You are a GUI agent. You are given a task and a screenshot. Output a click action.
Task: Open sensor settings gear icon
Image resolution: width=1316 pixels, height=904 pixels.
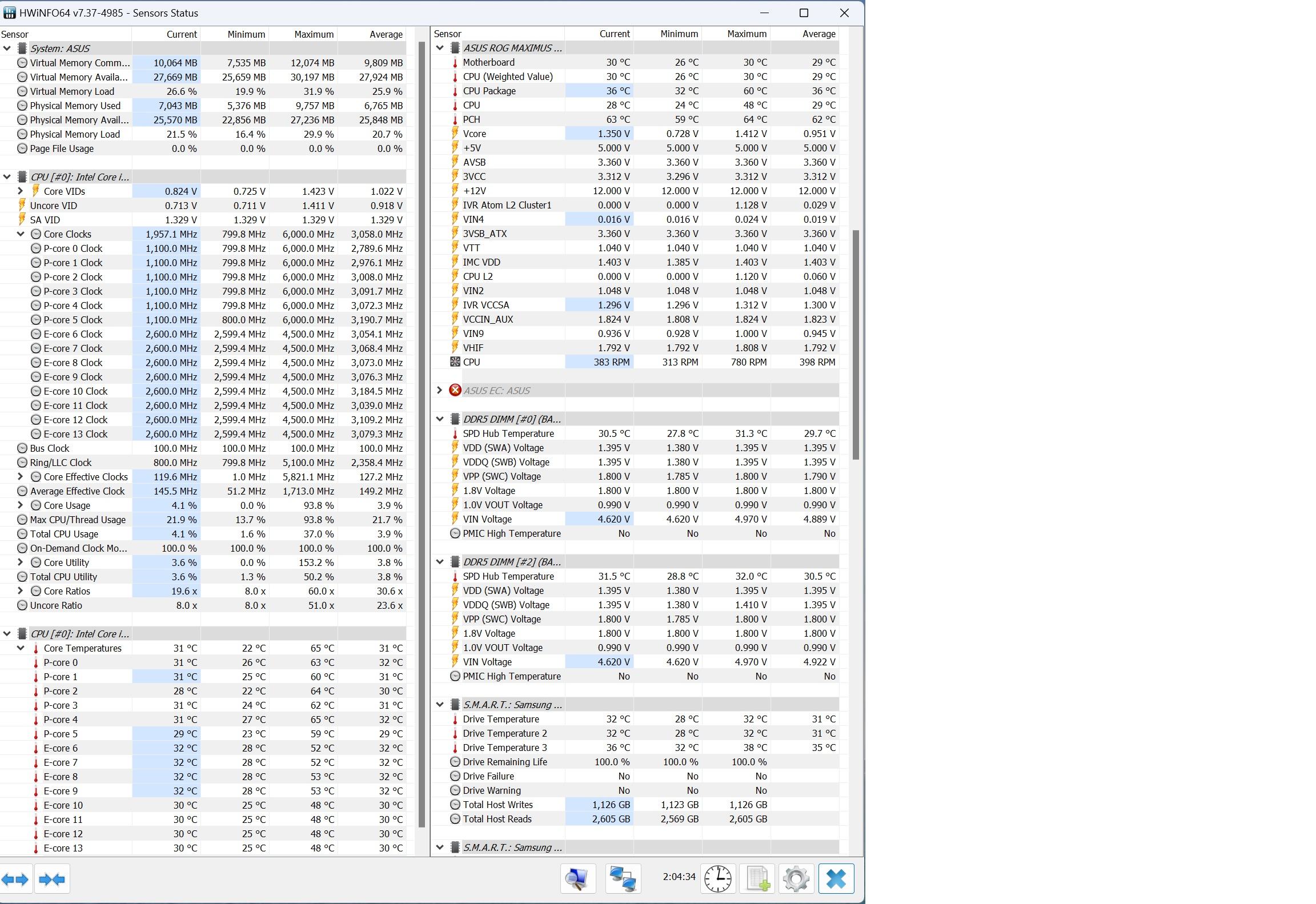tap(796, 878)
